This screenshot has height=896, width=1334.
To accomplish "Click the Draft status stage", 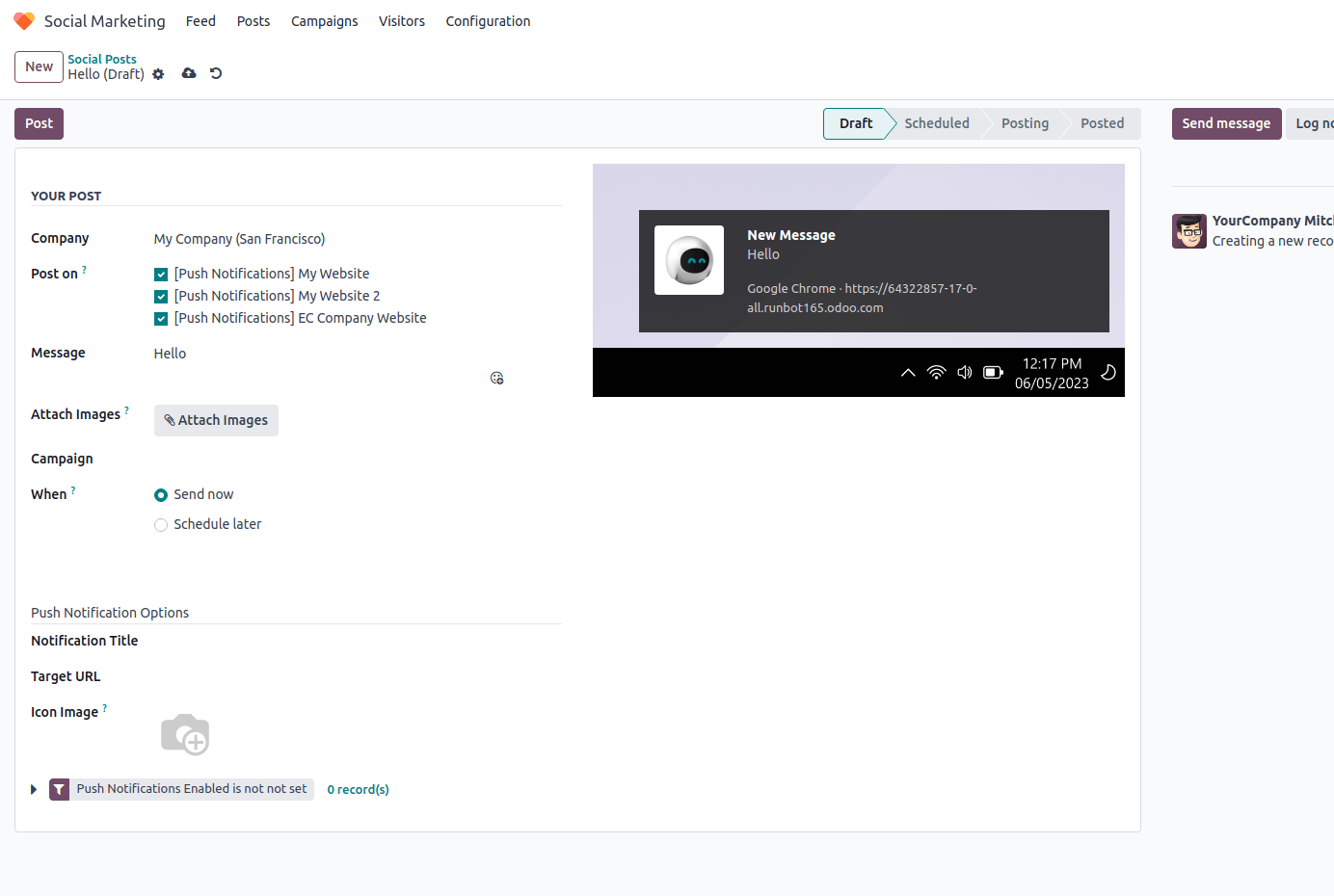I will coord(856,123).
